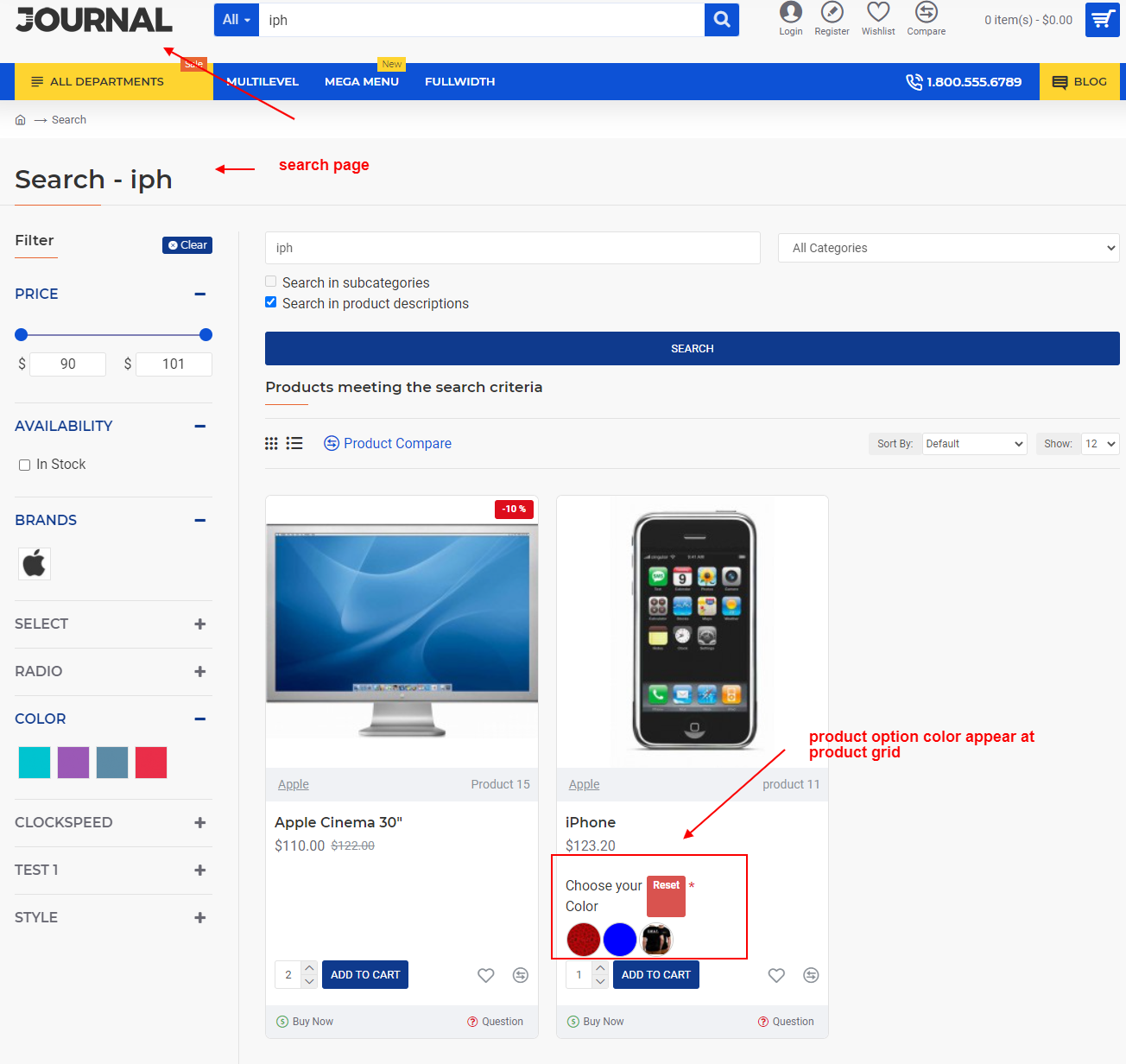This screenshot has width=1126, height=1064.
Task: Collapse the PRICE filter section
Action: [x=200, y=294]
